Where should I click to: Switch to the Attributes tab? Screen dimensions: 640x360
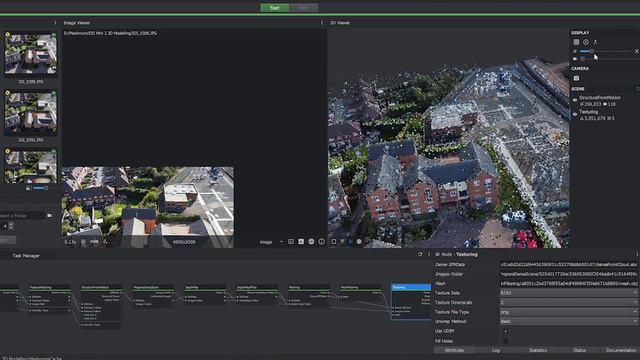click(x=454, y=350)
